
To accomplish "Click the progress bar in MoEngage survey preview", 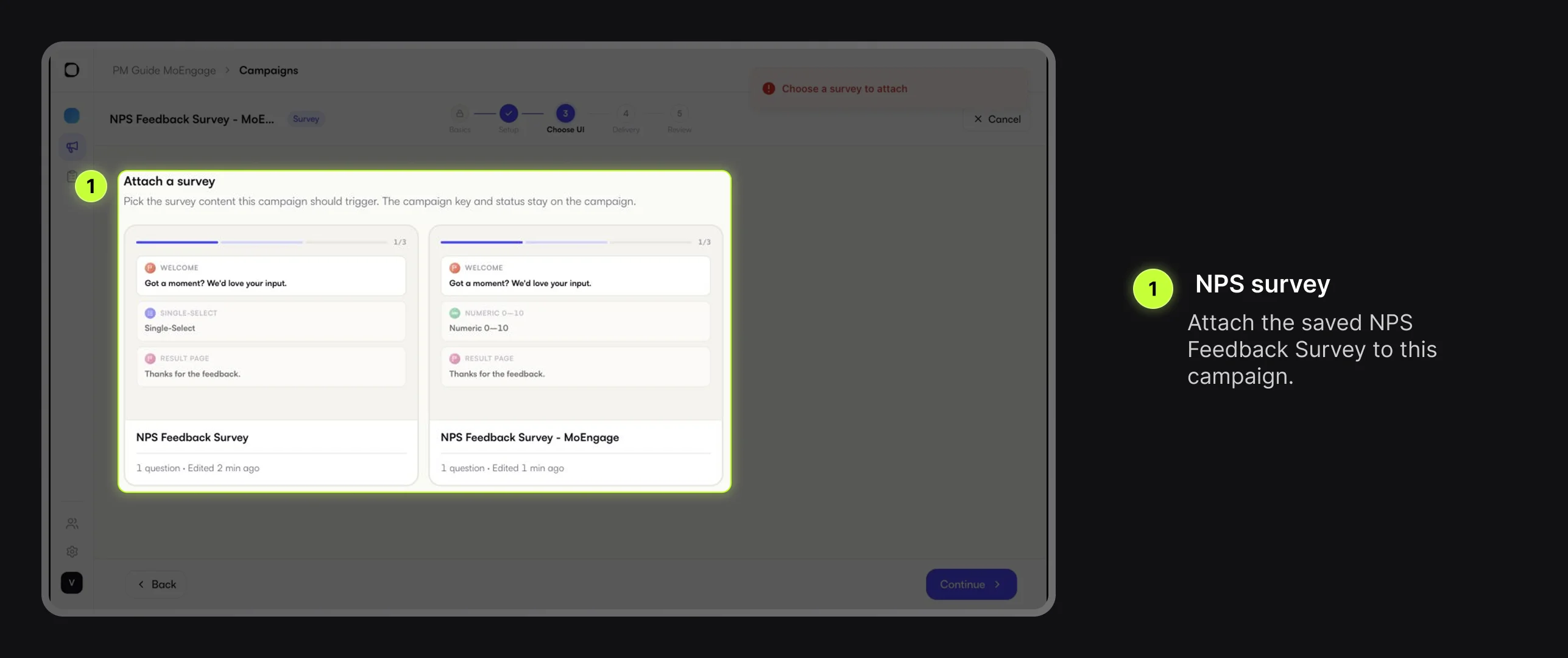I will pos(567,242).
